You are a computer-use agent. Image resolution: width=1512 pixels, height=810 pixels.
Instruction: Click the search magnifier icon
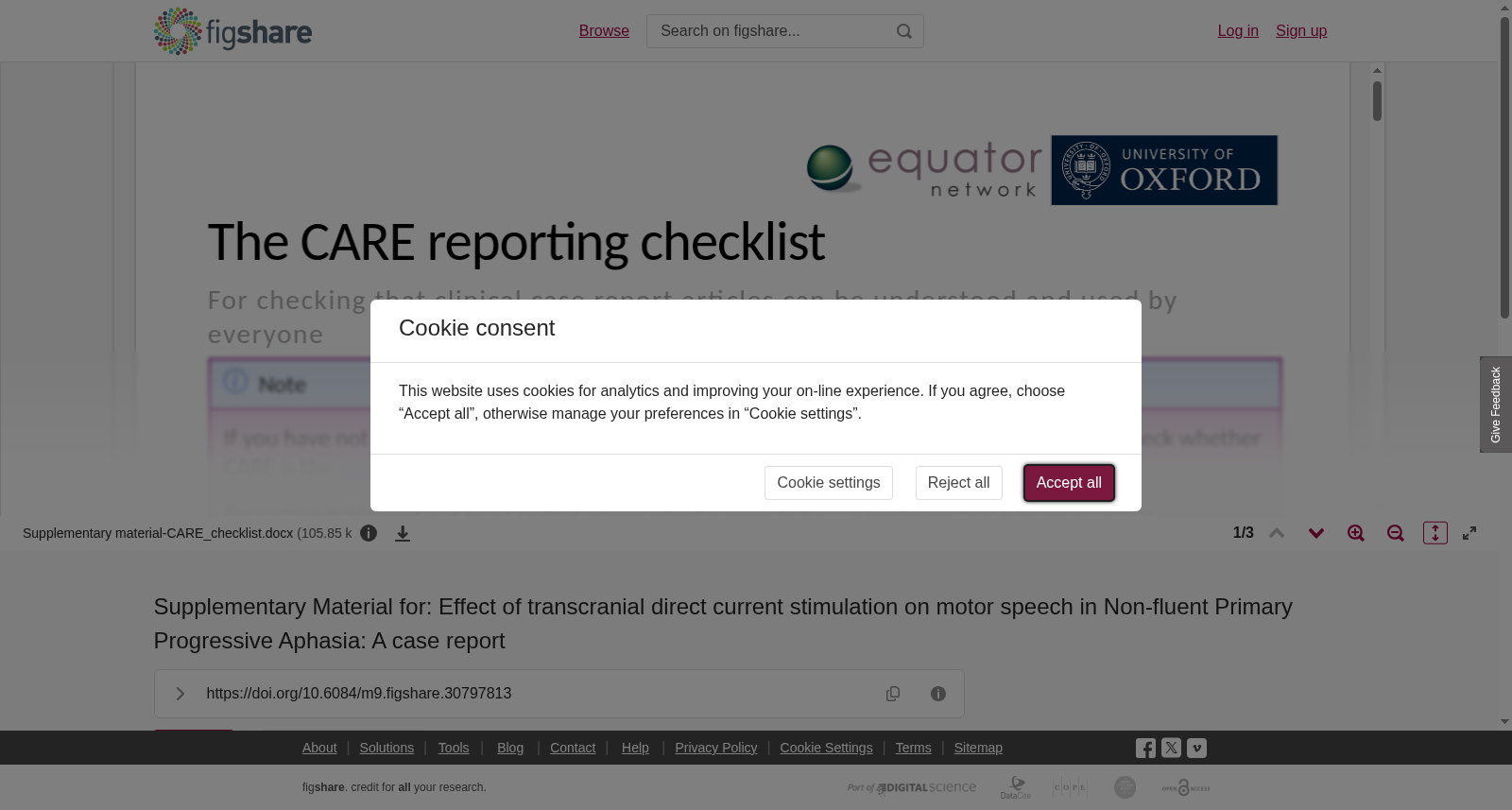coord(904,31)
